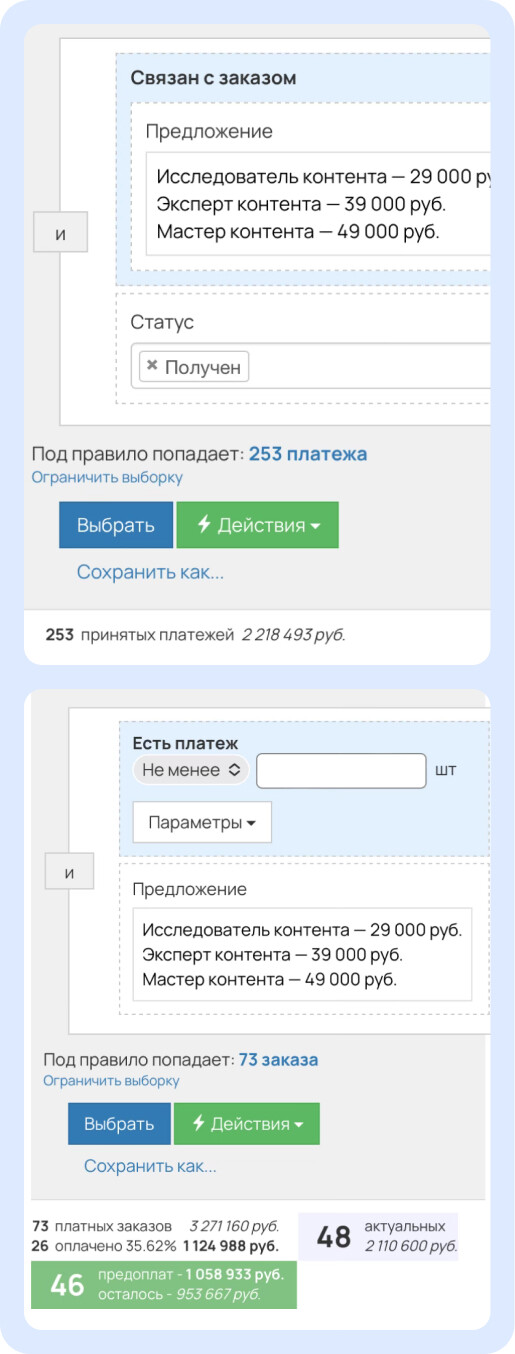Open the upper green Действия dropdown

click(258, 525)
